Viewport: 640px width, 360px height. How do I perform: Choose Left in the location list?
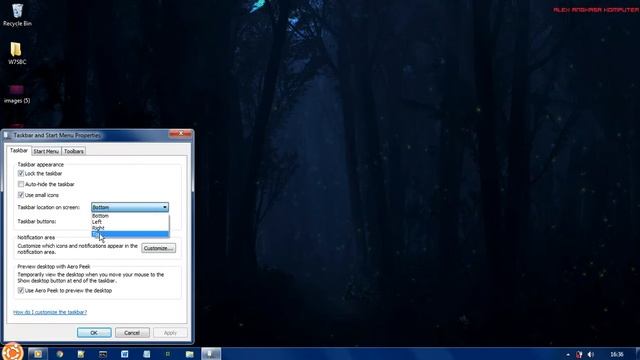130,222
